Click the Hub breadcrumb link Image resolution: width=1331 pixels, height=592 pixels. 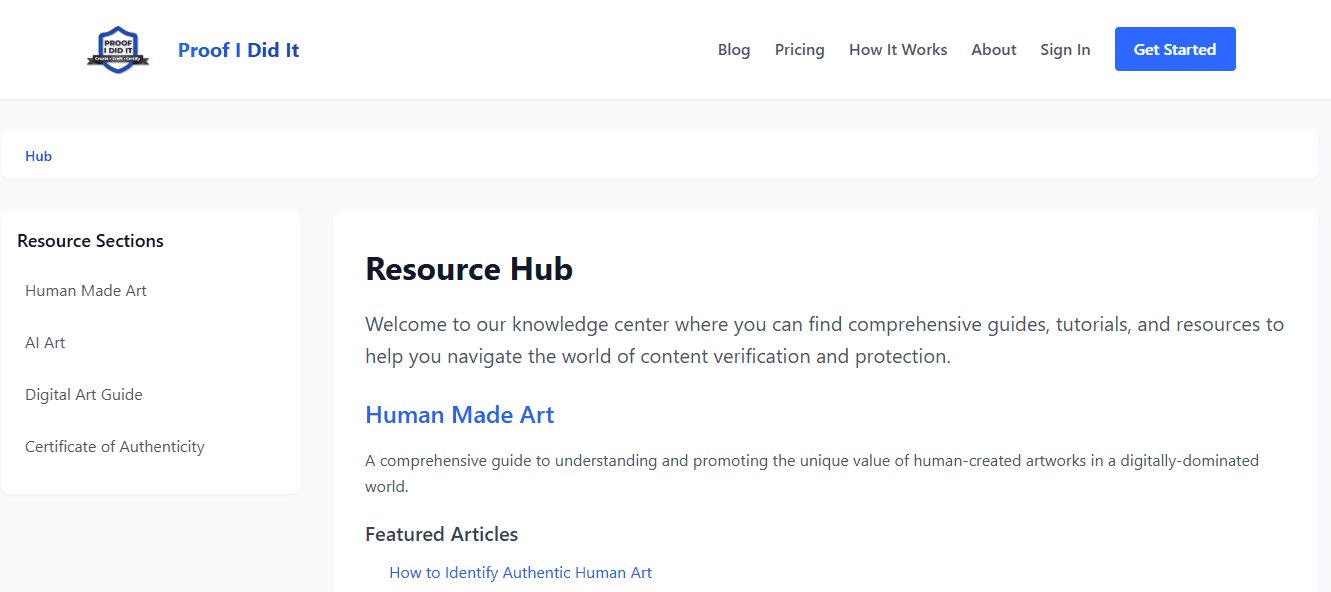pos(39,156)
